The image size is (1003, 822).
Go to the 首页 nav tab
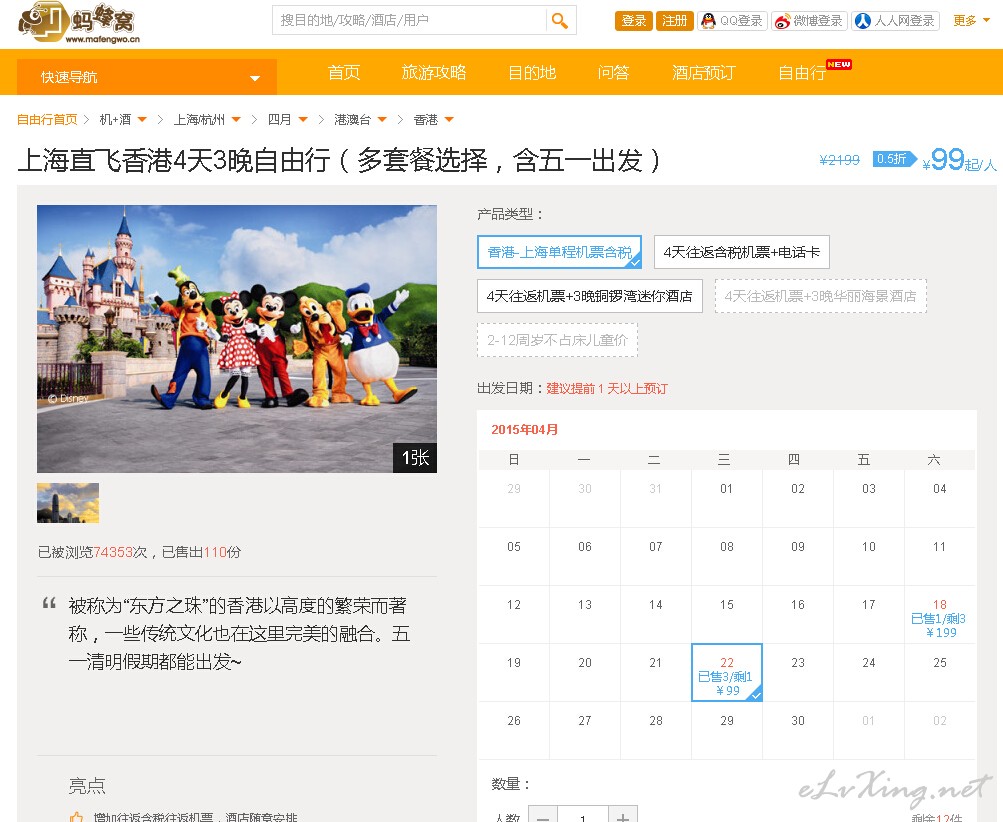pyautogui.click(x=344, y=72)
